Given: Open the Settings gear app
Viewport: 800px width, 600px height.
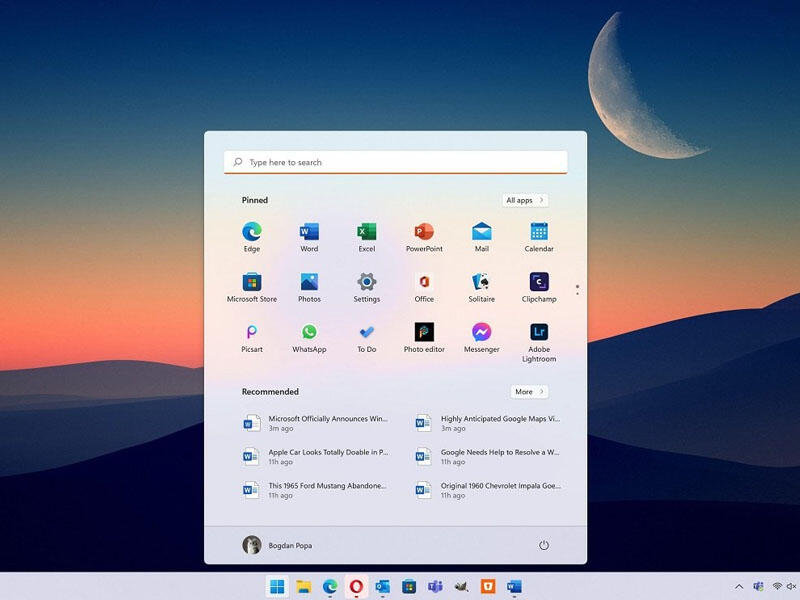Looking at the screenshot, I should (367, 288).
